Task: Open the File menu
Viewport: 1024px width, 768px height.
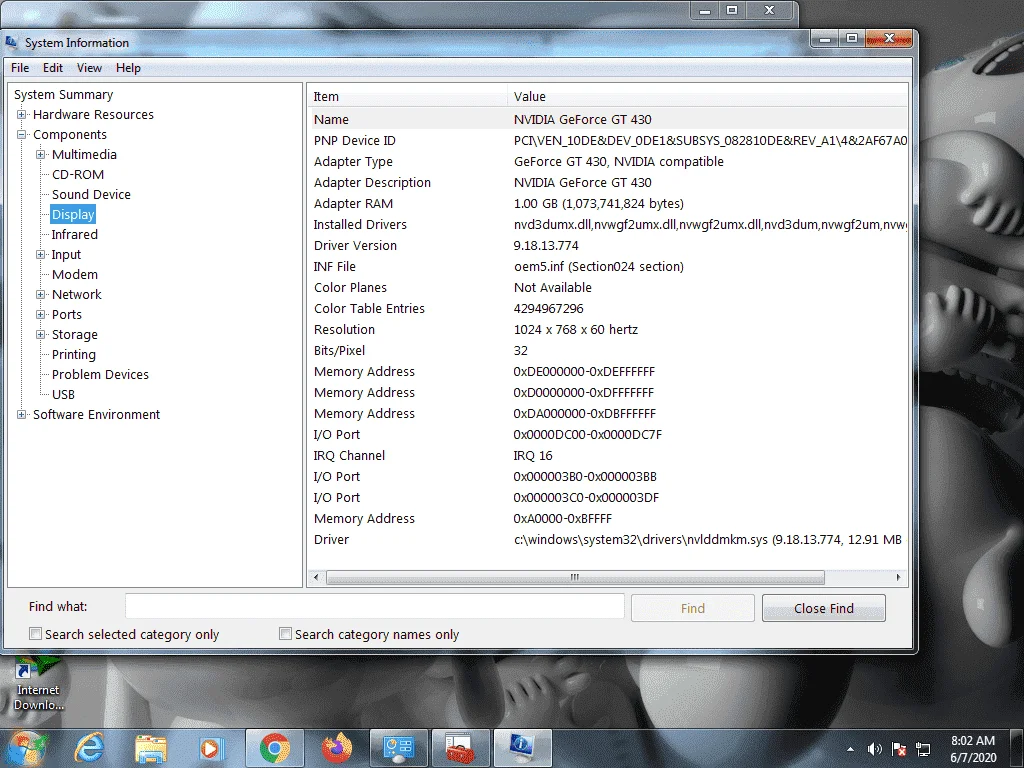Action: click(x=20, y=68)
